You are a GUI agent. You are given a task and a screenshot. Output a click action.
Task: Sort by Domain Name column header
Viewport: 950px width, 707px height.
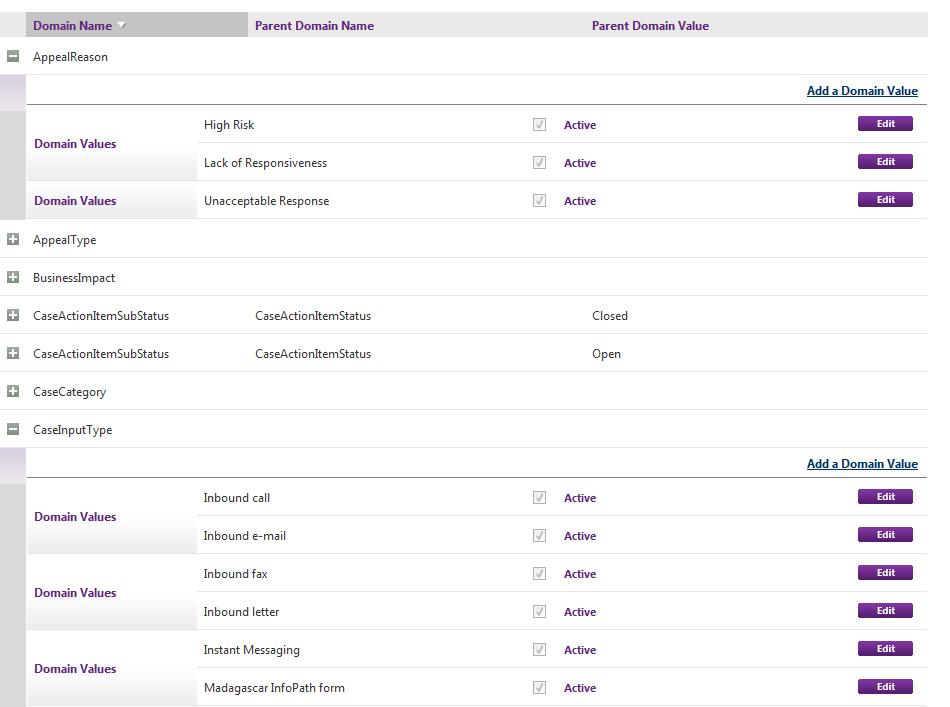click(72, 26)
